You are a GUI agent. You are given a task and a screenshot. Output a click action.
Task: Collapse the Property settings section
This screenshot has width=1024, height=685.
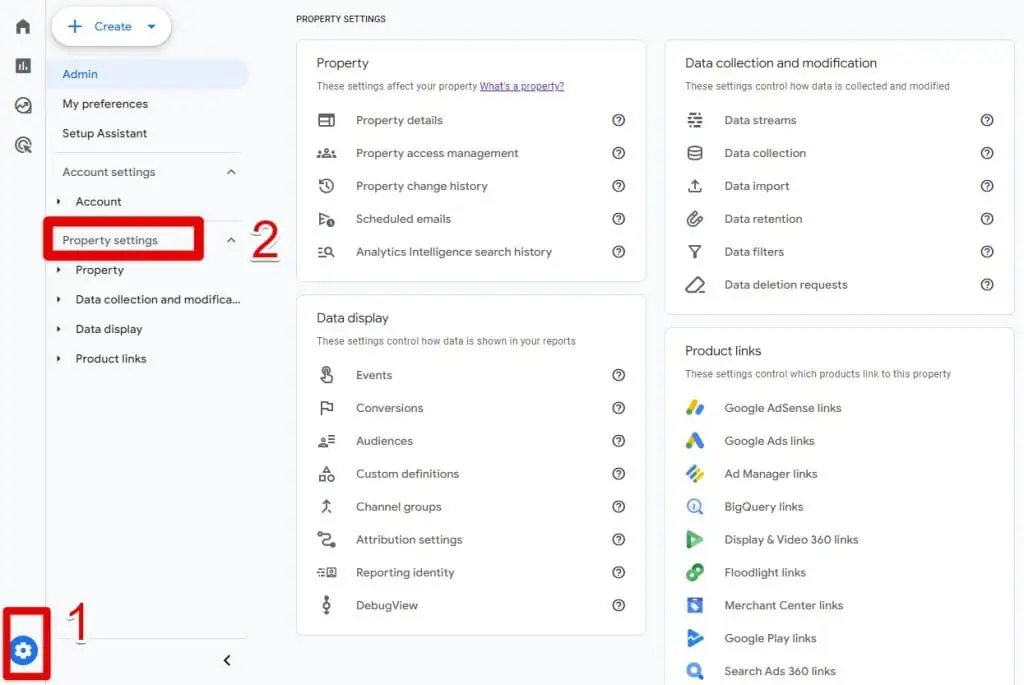pos(231,240)
